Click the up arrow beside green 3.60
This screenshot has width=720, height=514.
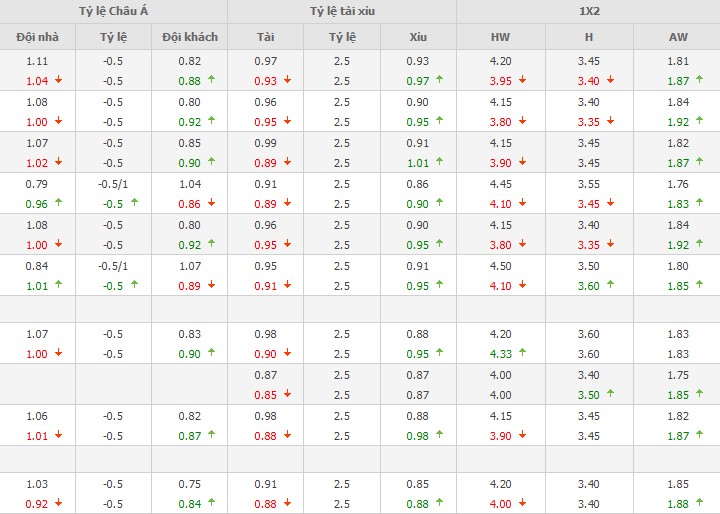click(x=610, y=285)
